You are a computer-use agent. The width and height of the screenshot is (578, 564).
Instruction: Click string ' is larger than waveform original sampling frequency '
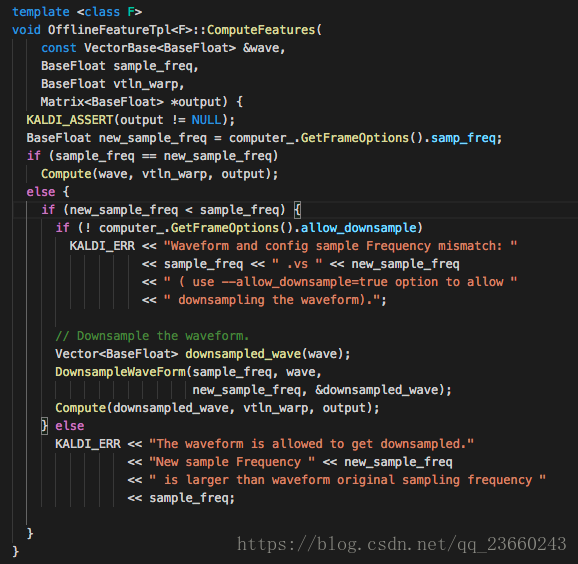[x=347, y=480]
